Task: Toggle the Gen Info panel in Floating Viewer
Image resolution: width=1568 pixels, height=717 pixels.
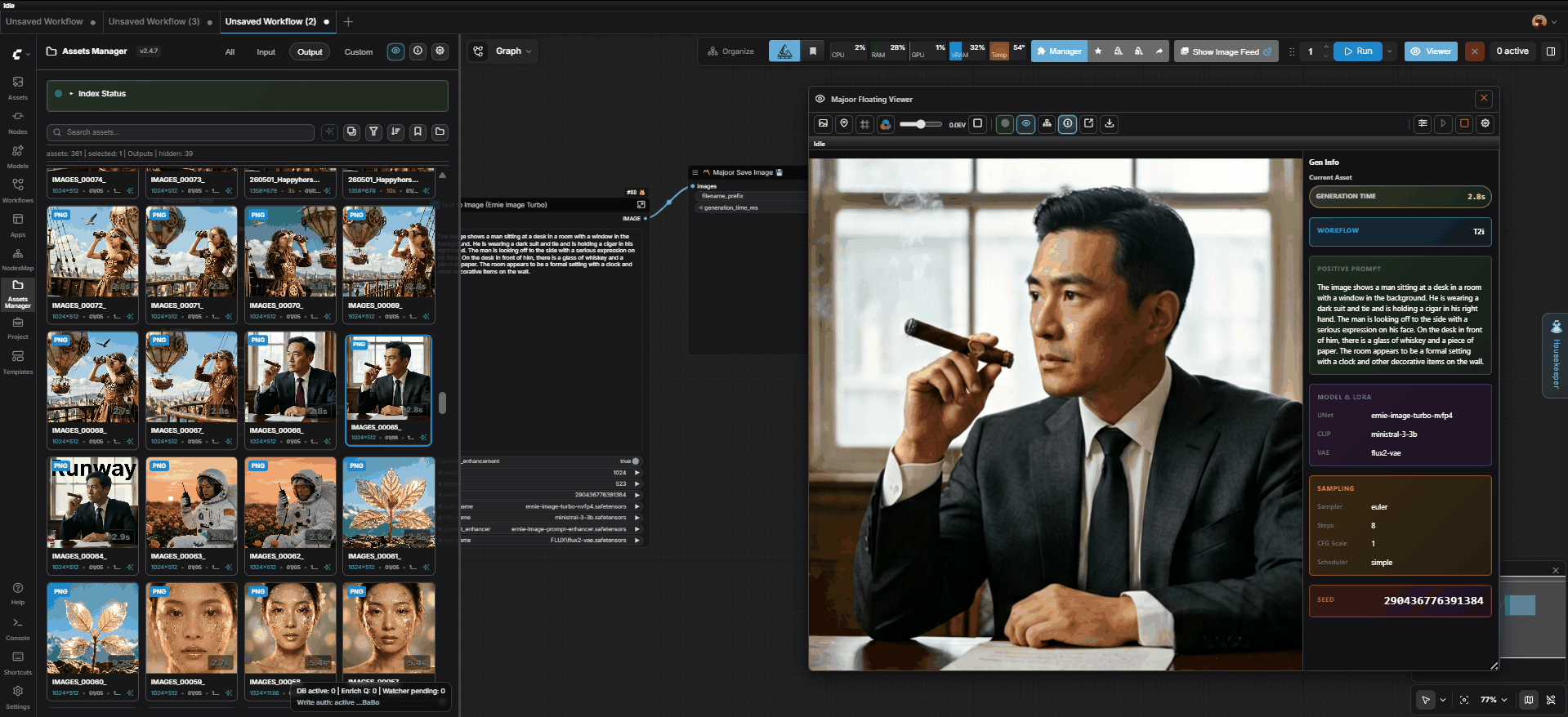Action: coord(1068,123)
